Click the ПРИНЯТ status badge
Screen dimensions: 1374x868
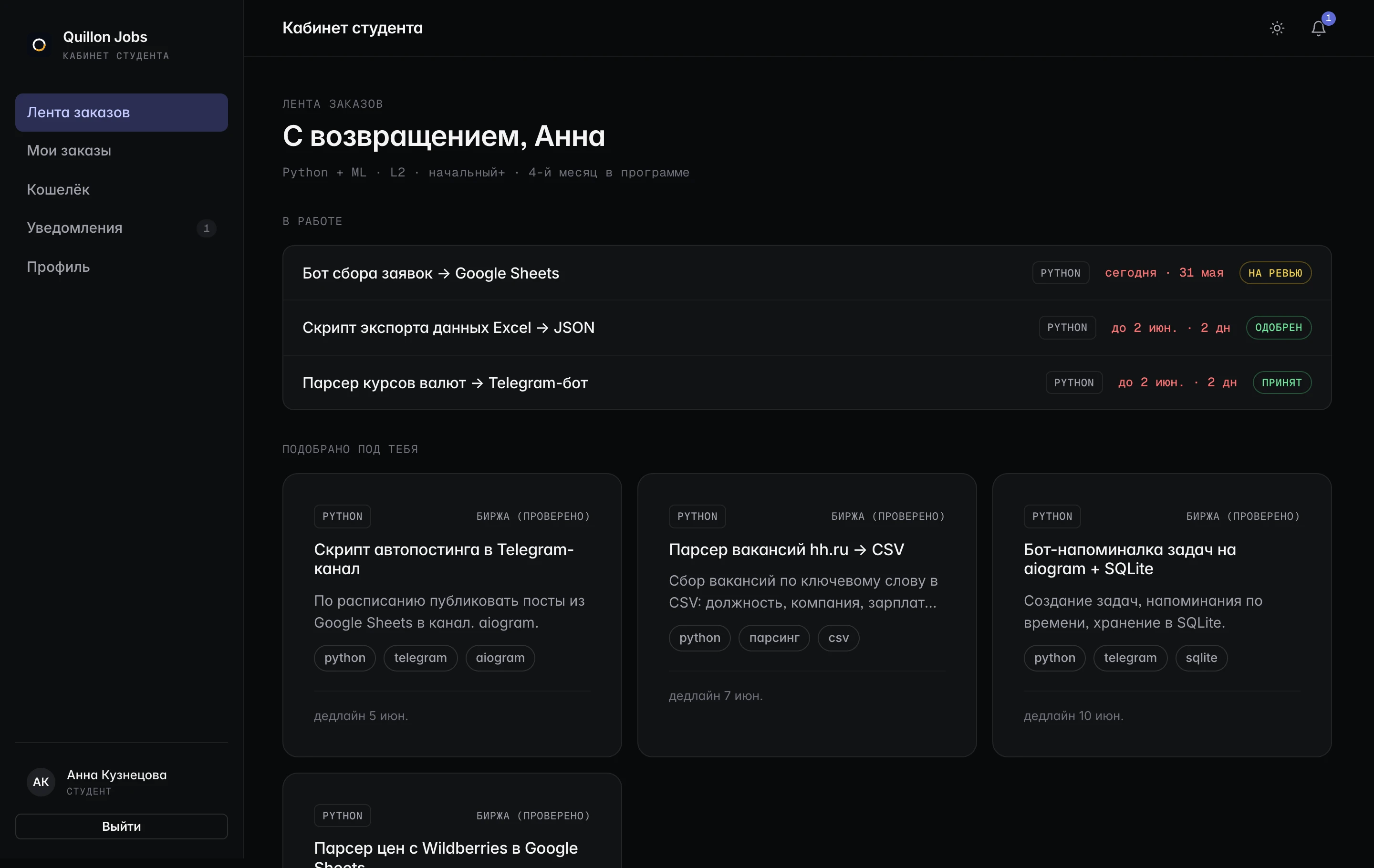click(1282, 382)
